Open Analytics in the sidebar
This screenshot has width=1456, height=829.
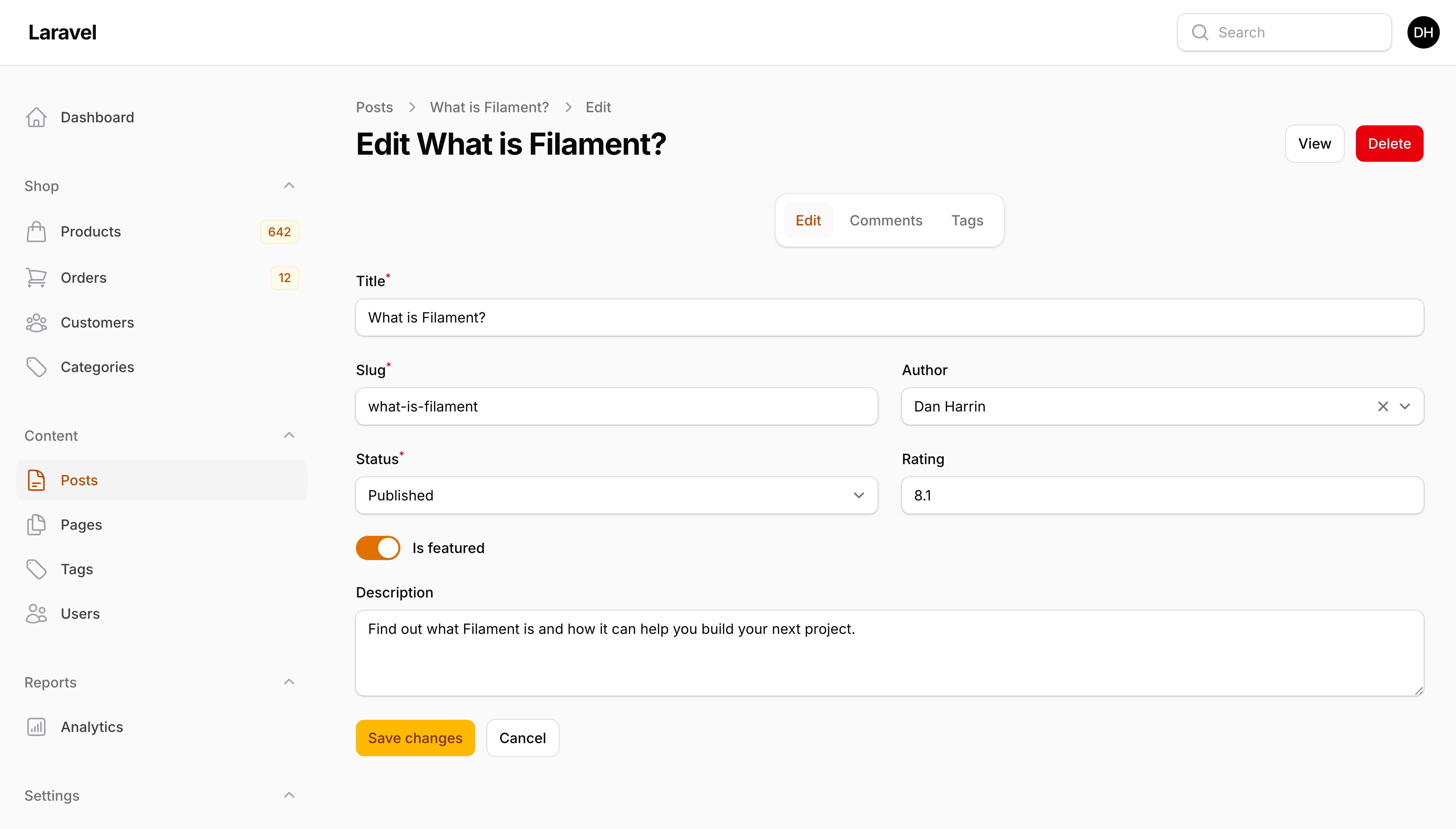162,727
